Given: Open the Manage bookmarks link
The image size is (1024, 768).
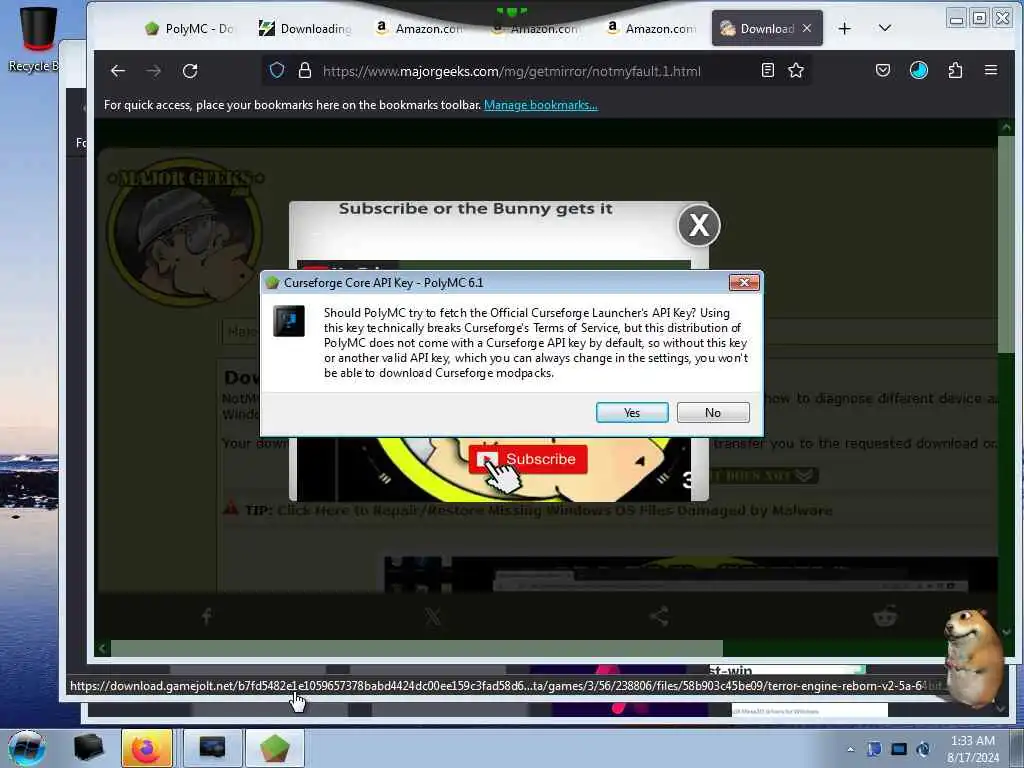Looking at the screenshot, I should (x=540, y=105).
